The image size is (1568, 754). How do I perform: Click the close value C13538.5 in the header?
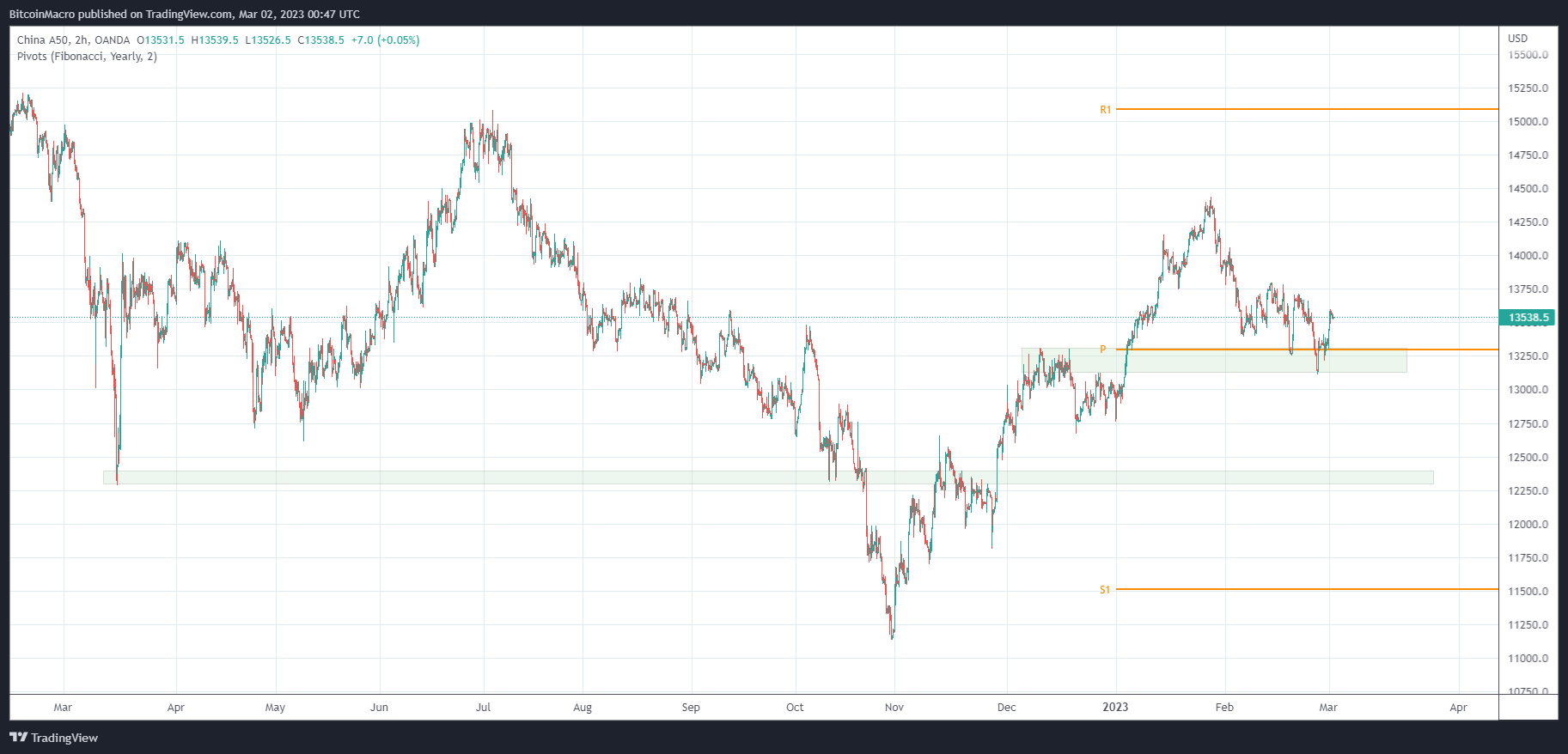pos(321,40)
